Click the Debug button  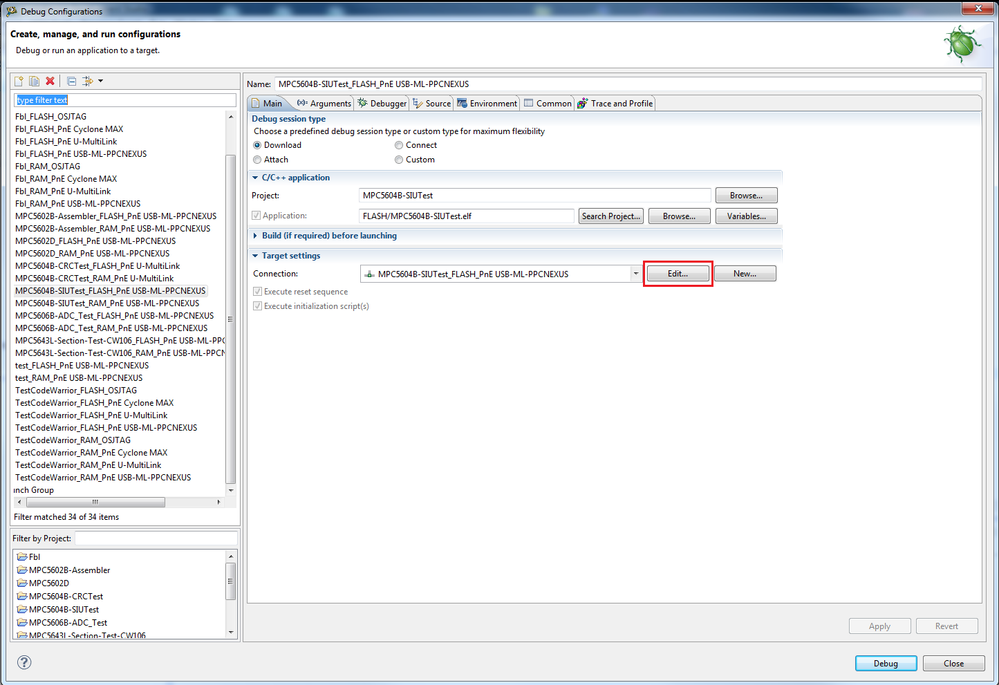coord(886,663)
